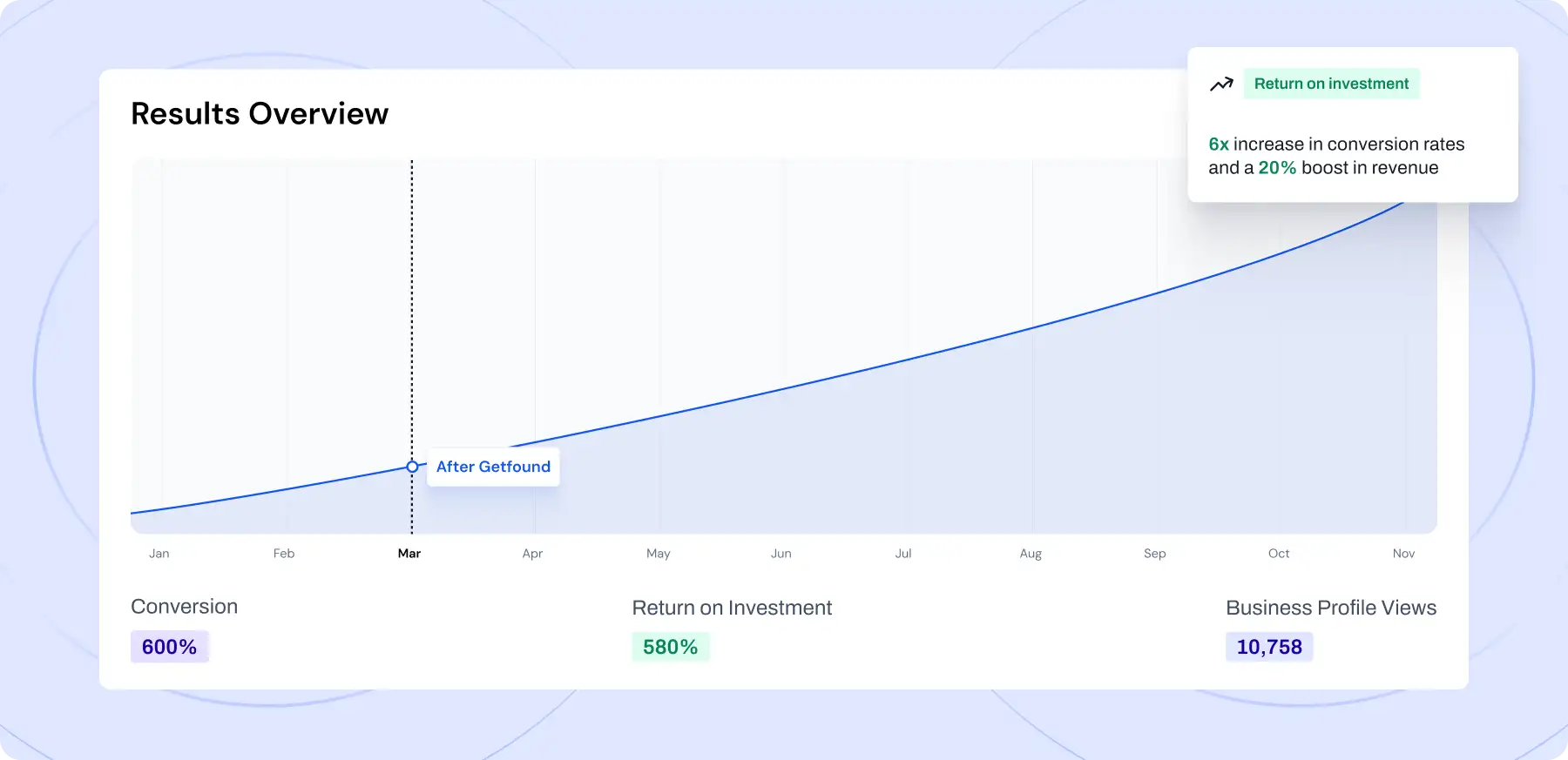
Task: Click the 10,758 profile views badge
Action: pyautogui.click(x=1269, y=647)
